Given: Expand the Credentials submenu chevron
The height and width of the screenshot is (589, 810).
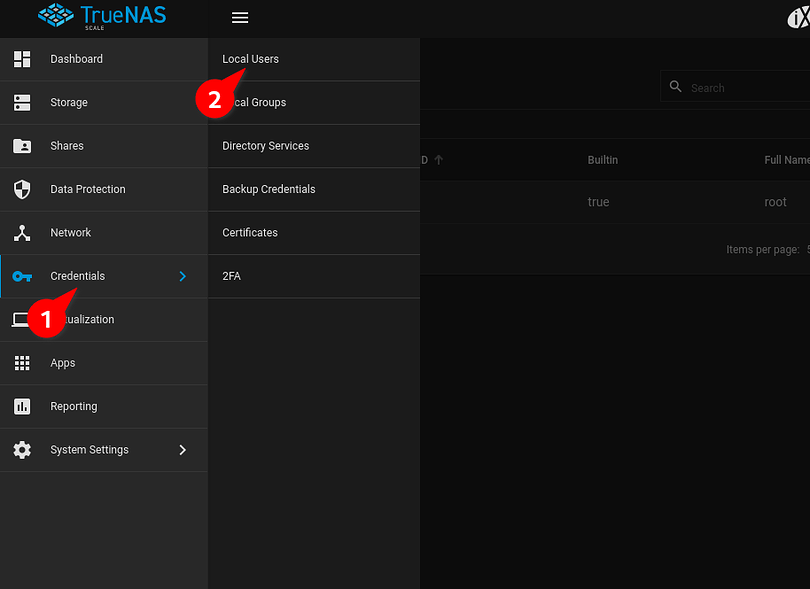Looking at the screenshot, I should coord(182,276).
